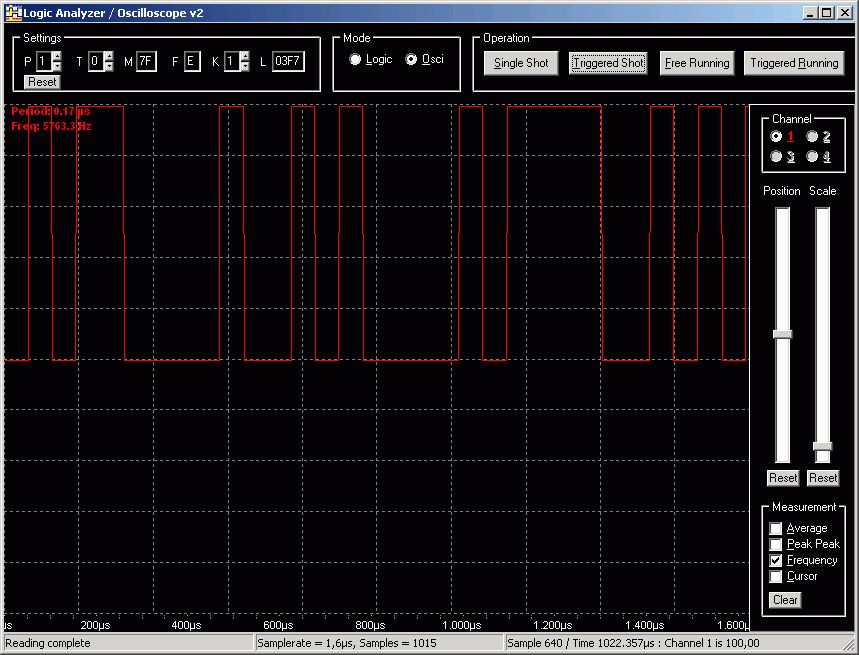Enable the Average measurement checkbox

pos(776,529)
